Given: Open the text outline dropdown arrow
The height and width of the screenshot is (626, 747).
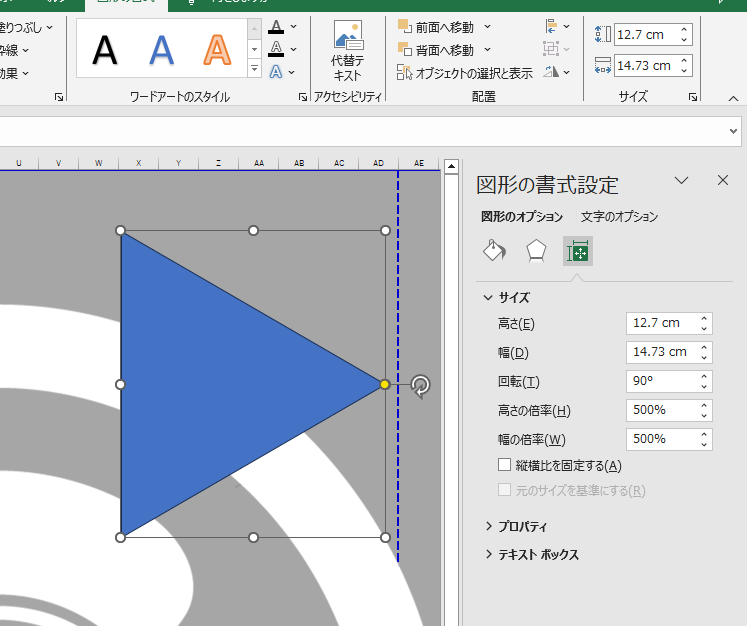Looking at the screenshot, I should tap(293, 49).
